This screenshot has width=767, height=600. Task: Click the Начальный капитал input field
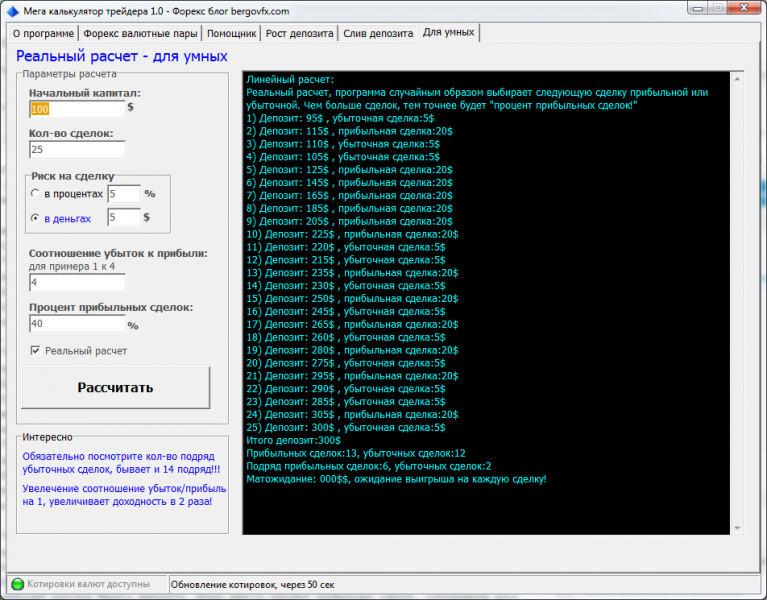(77, 109)
